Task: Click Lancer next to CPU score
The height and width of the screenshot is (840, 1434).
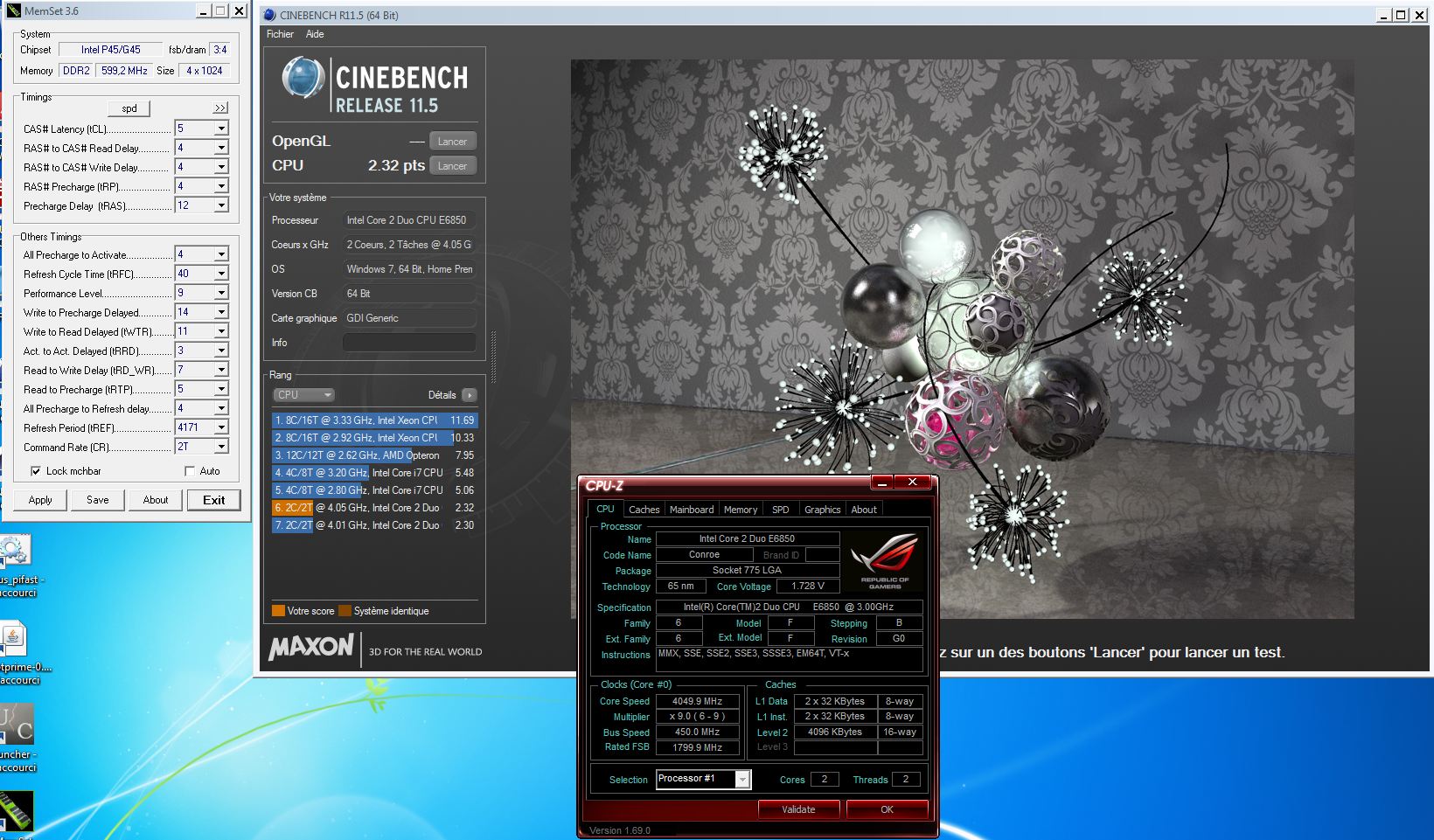Action: coord(453,166)
